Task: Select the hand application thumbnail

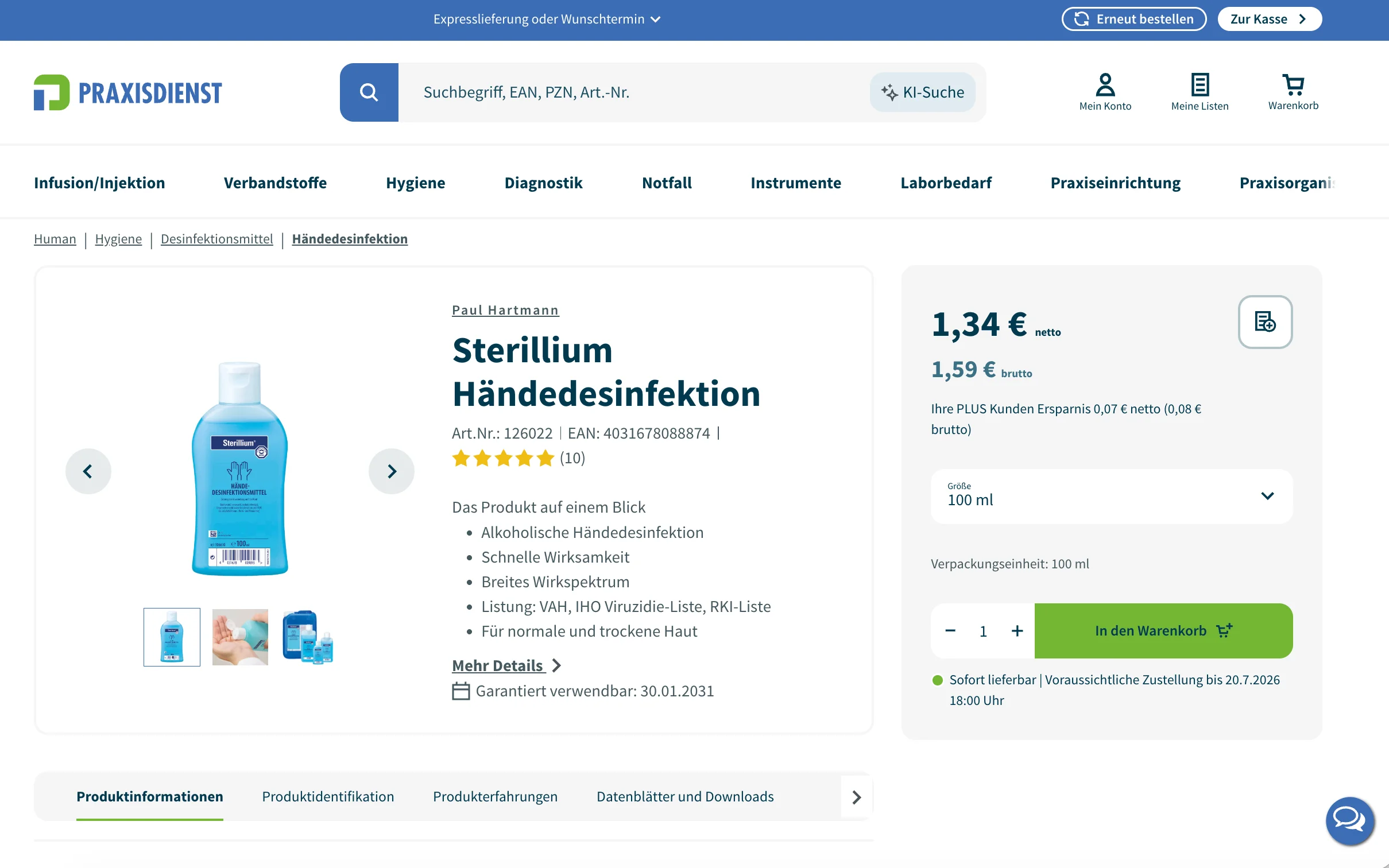Action: pos(240,637)
